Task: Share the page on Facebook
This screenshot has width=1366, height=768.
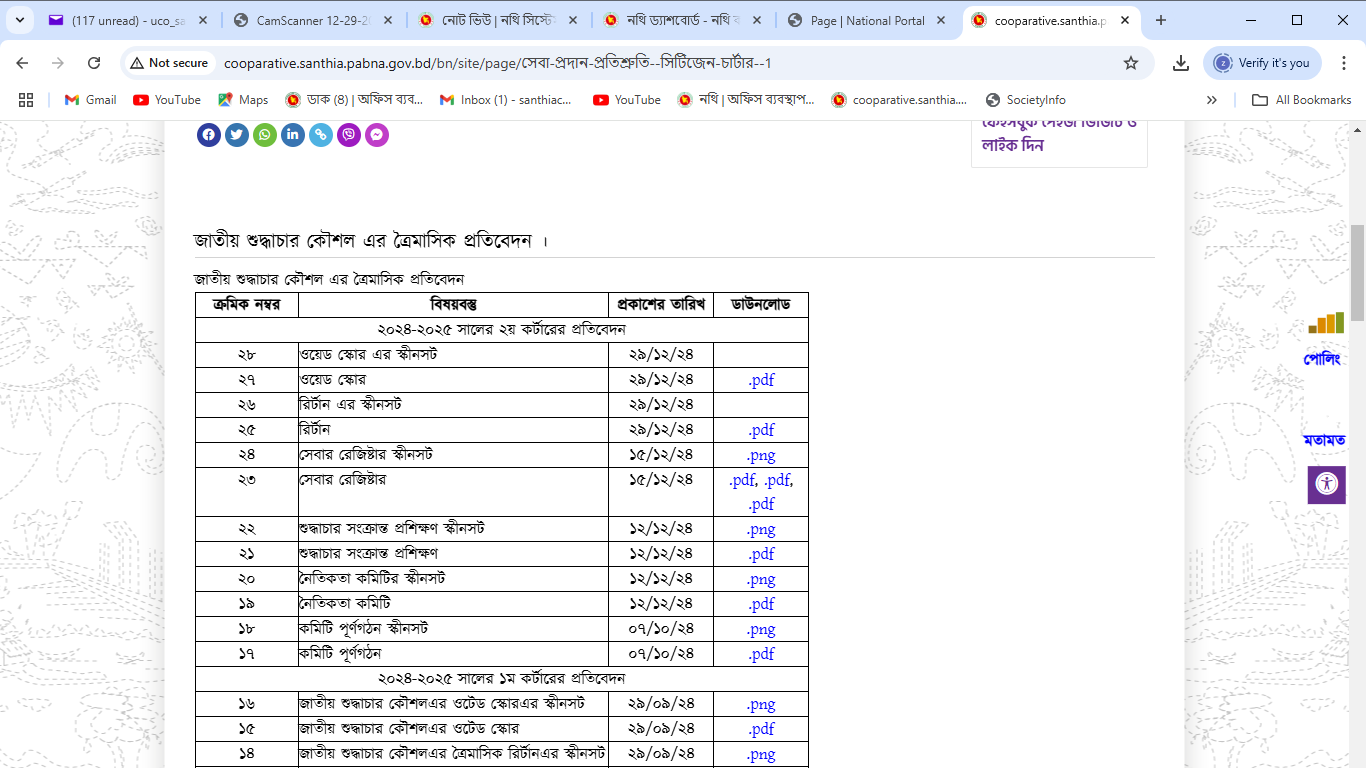Action: tap(209, 135)
